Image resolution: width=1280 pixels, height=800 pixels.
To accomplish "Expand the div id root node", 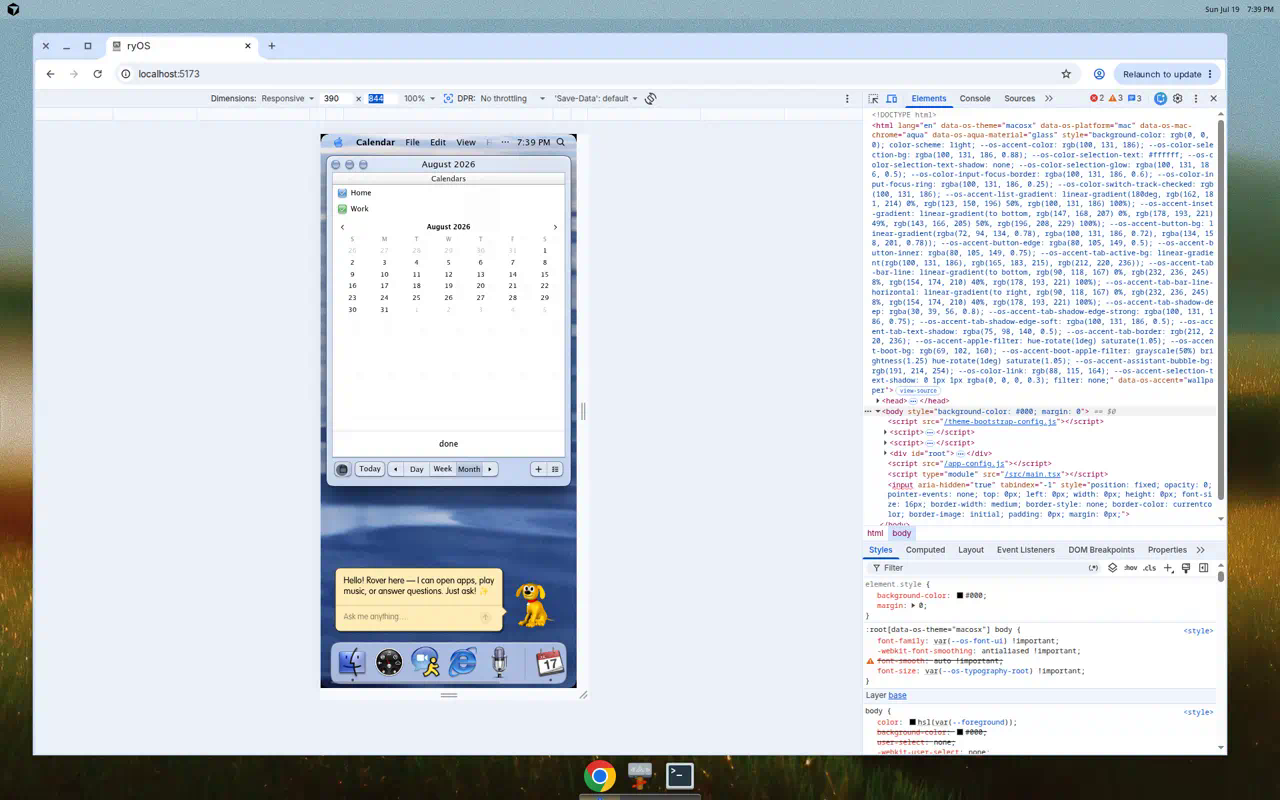I will 885,453.
